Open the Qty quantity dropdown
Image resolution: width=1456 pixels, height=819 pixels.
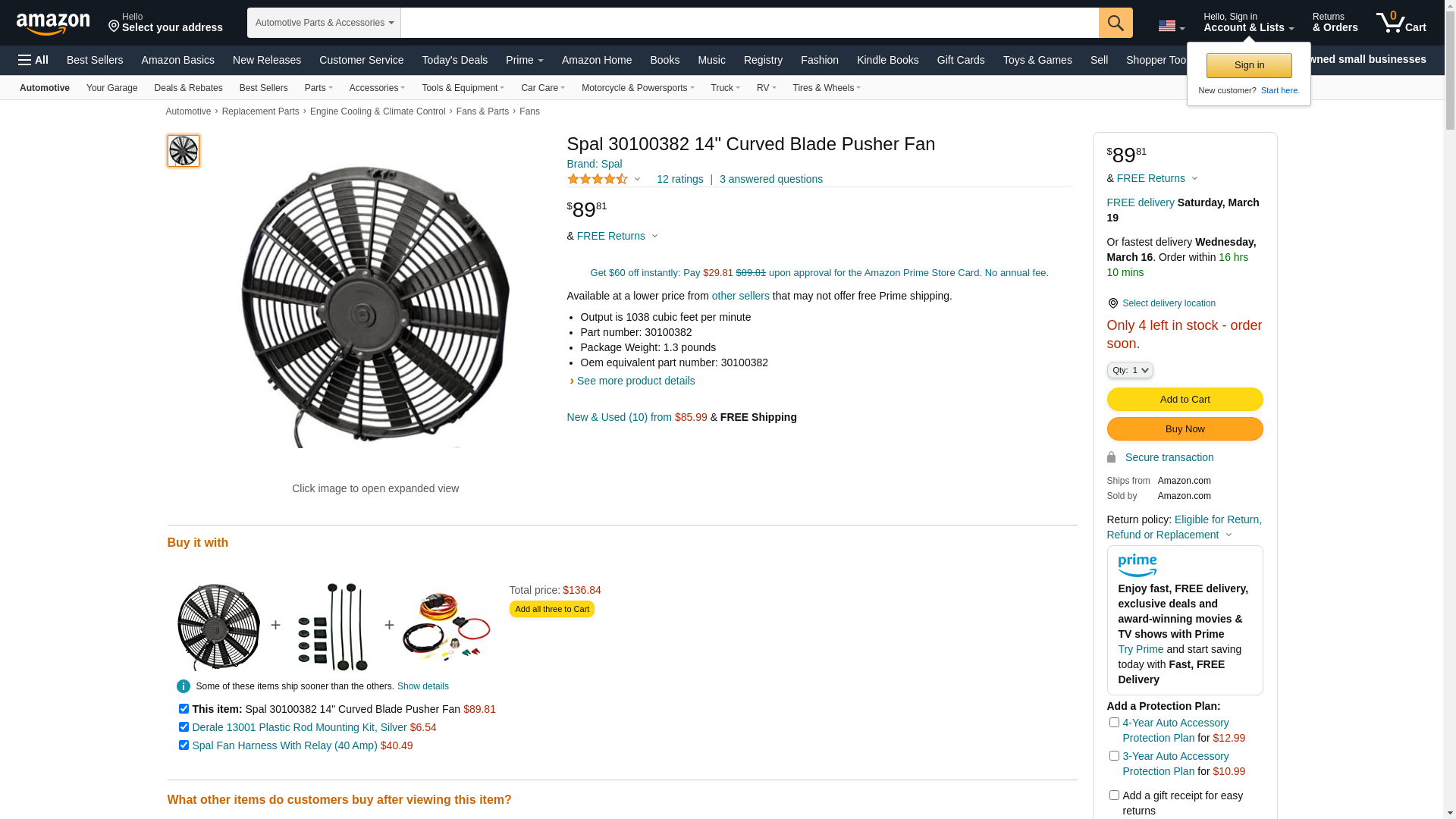pyautogui.click(x=1129, y=370)
